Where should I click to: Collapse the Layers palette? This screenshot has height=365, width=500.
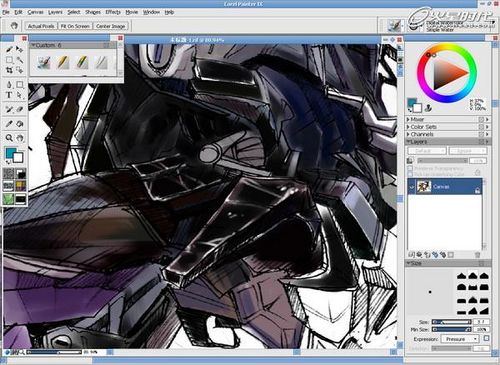click(x=408, y=142)
